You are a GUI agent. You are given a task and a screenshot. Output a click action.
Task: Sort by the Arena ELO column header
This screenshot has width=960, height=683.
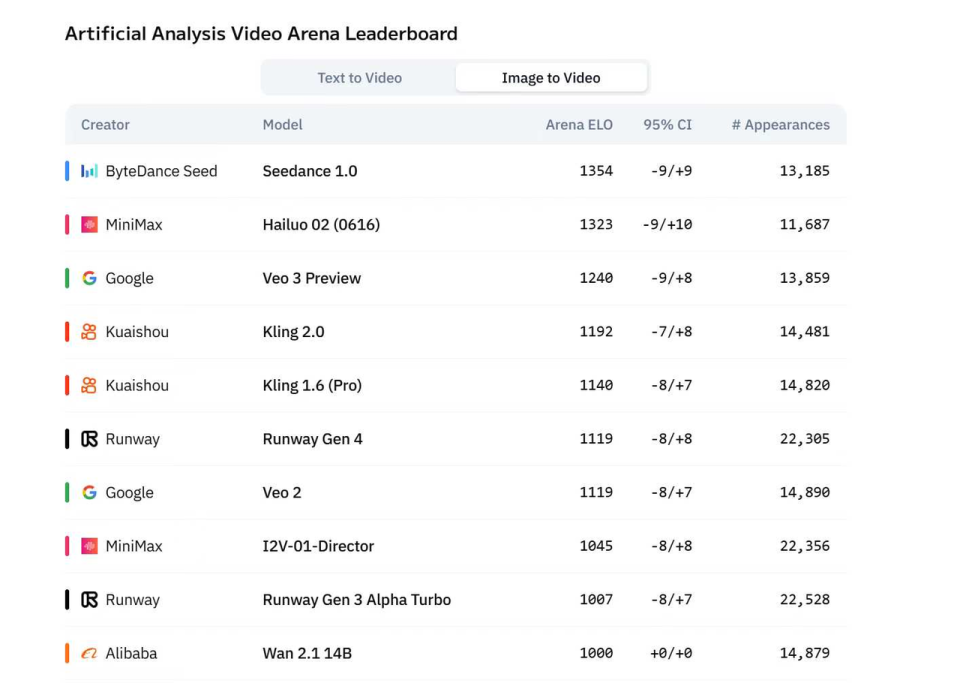[x=579, y=125]
